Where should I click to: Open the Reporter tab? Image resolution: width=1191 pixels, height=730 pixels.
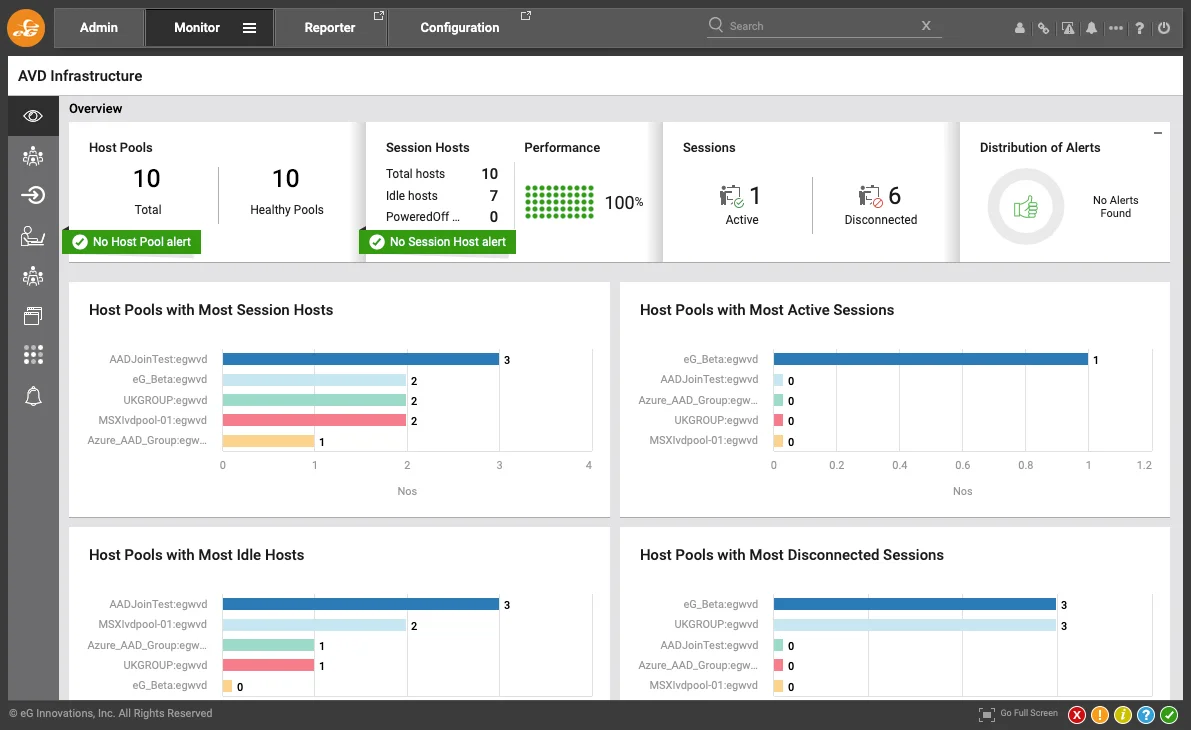[x=330, y=27]
